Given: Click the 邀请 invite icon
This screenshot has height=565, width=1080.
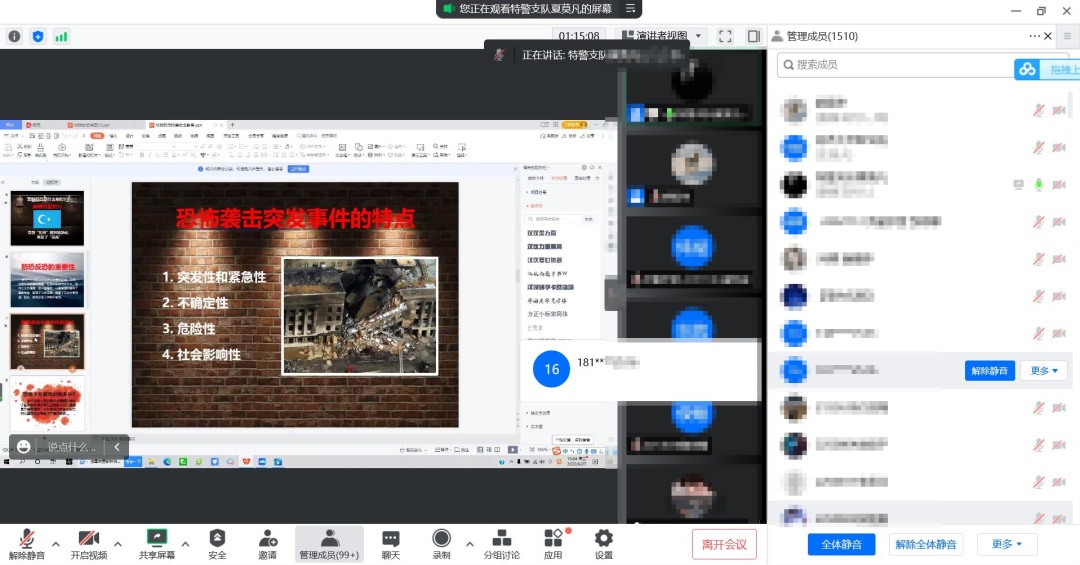Looking at the screenshot, I should (267, 543).
